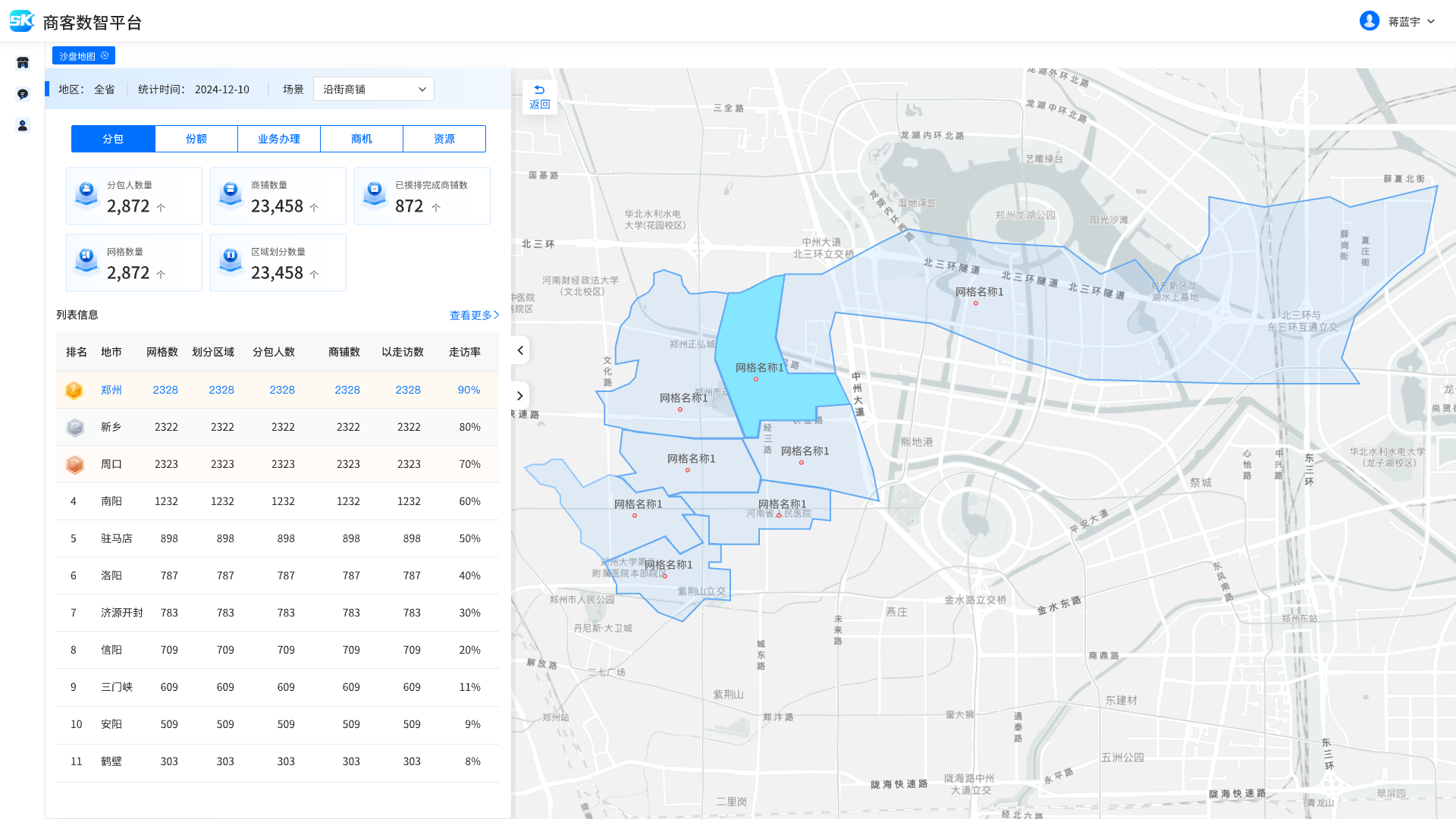Open the 场景 沿街商铺 dropdown

374,89
